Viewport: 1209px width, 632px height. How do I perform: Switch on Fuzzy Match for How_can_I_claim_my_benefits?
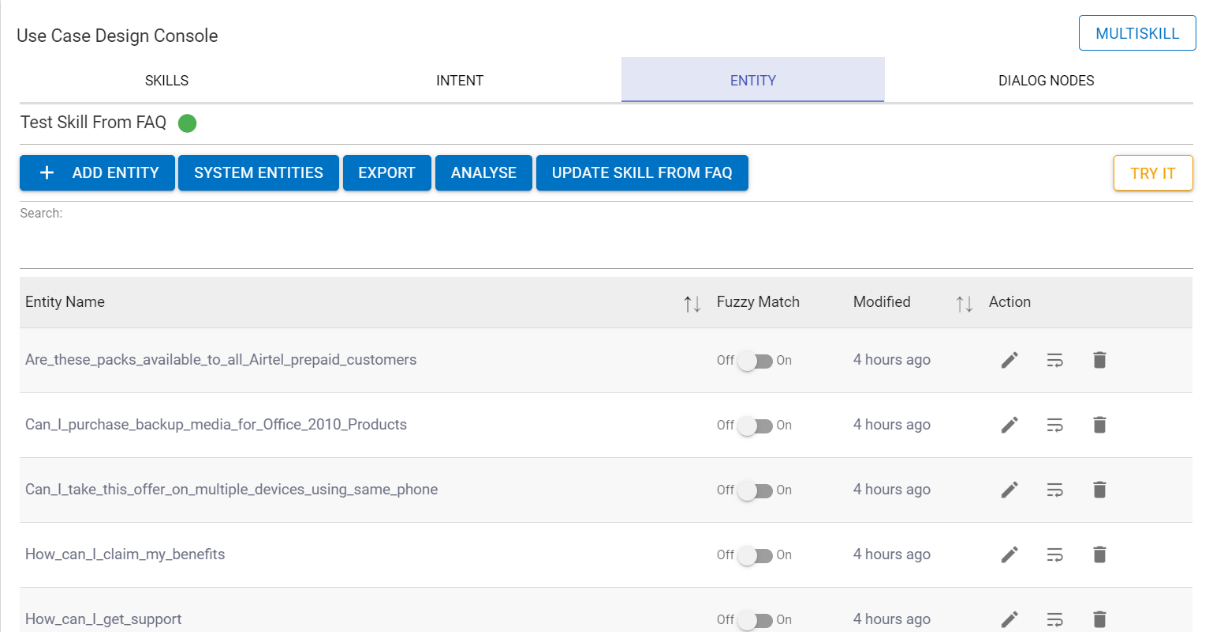coord(755,556)
